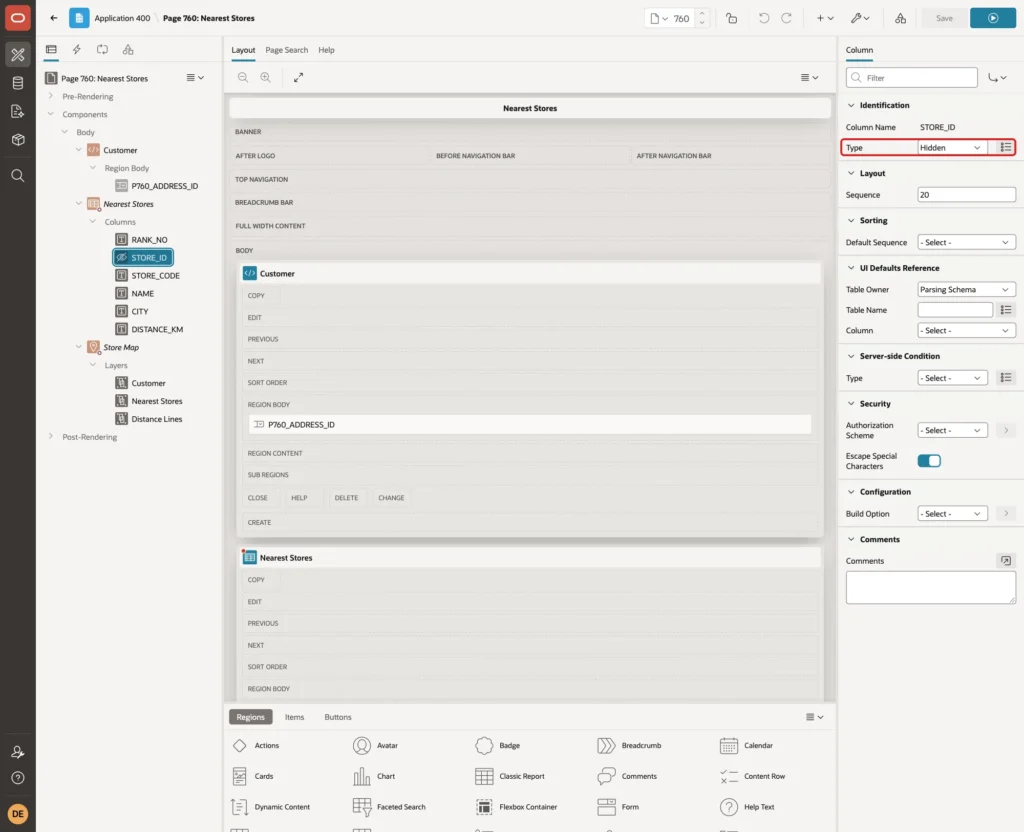Image resolution: width=1024 pixels, height=832 pixels.
Task: Open the Authorization Scheme dropdown
Action: 952,430
